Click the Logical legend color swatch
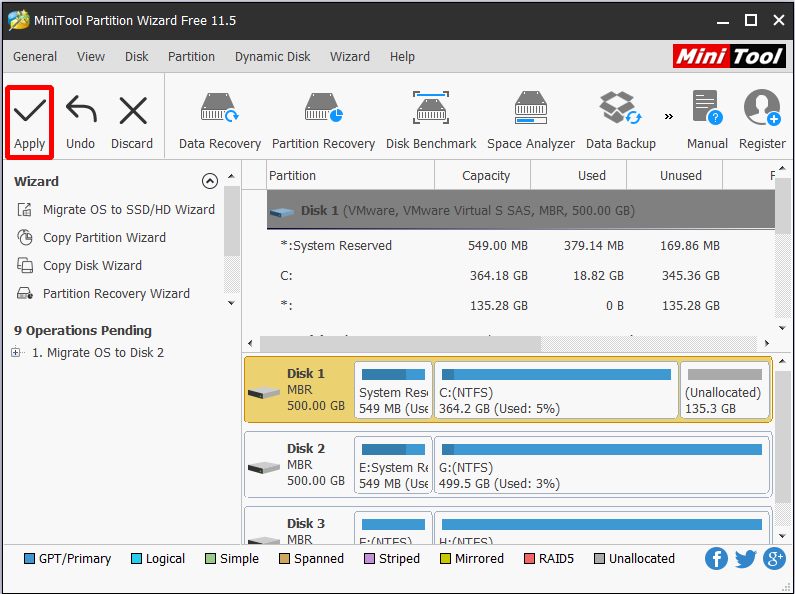Image resolution: width=795 pixels, height=594 pixels. tap(136, 559)
